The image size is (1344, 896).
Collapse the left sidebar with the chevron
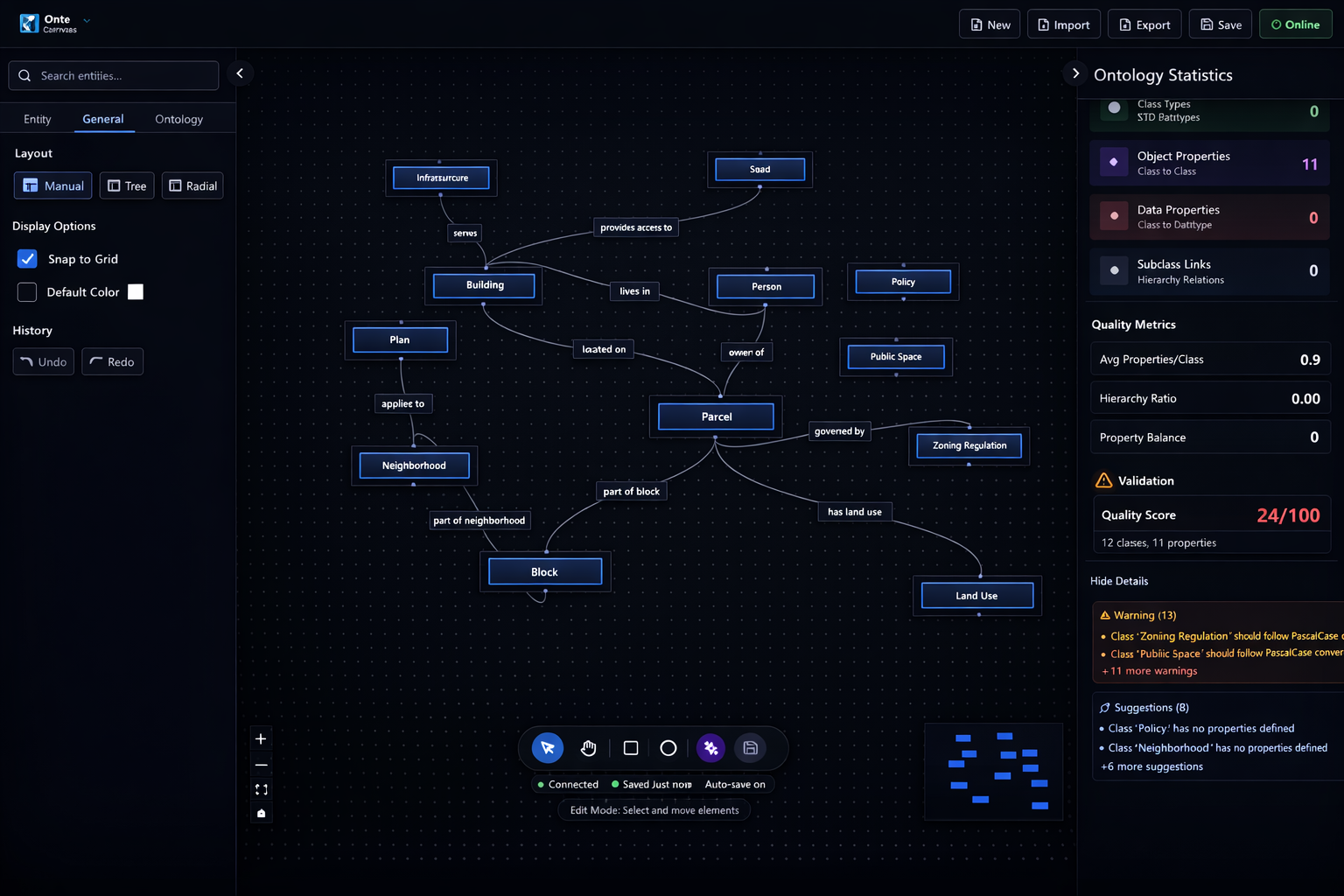click(240, 73)
